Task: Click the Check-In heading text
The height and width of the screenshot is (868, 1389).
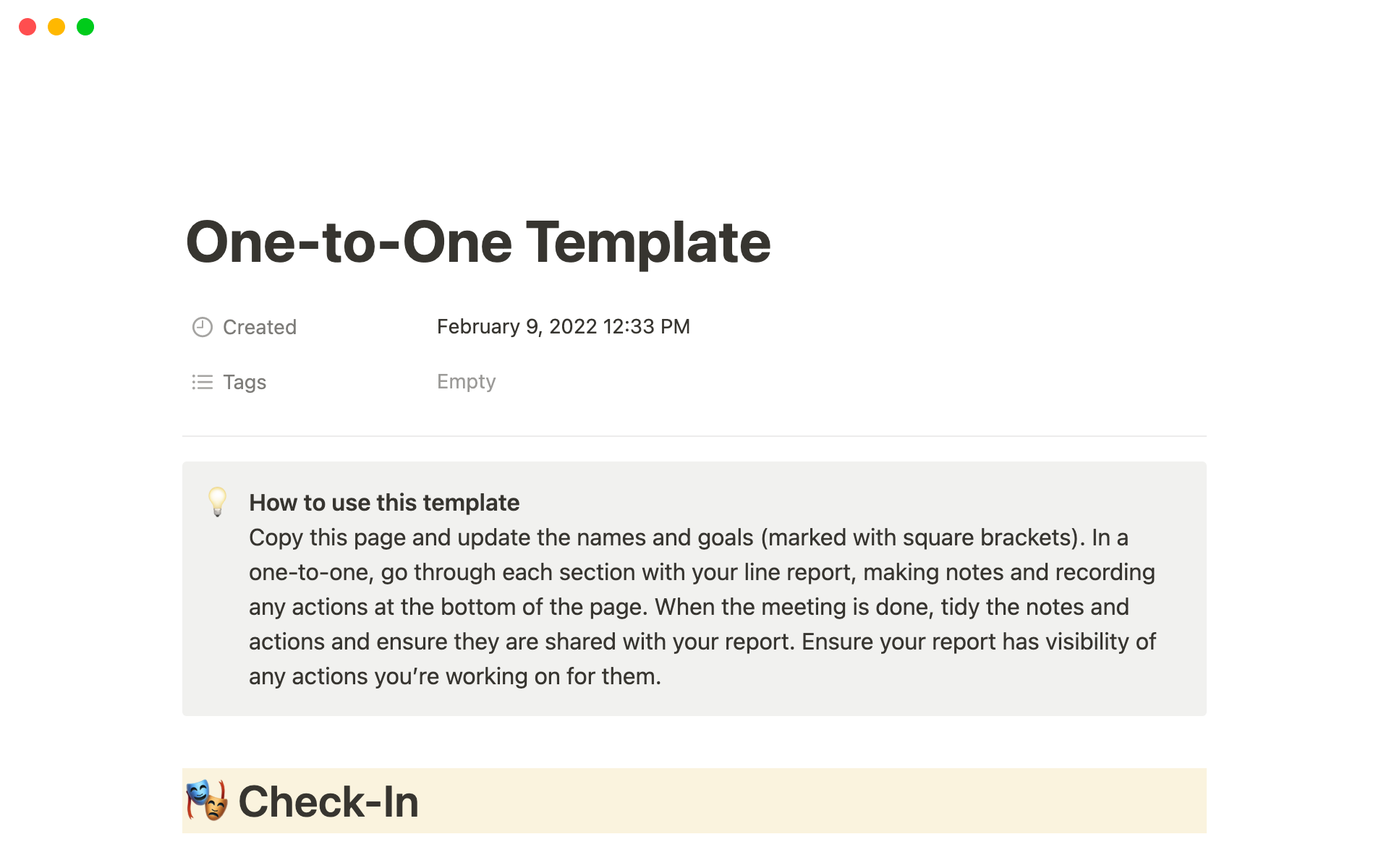Action: click(x=328, y=801)
